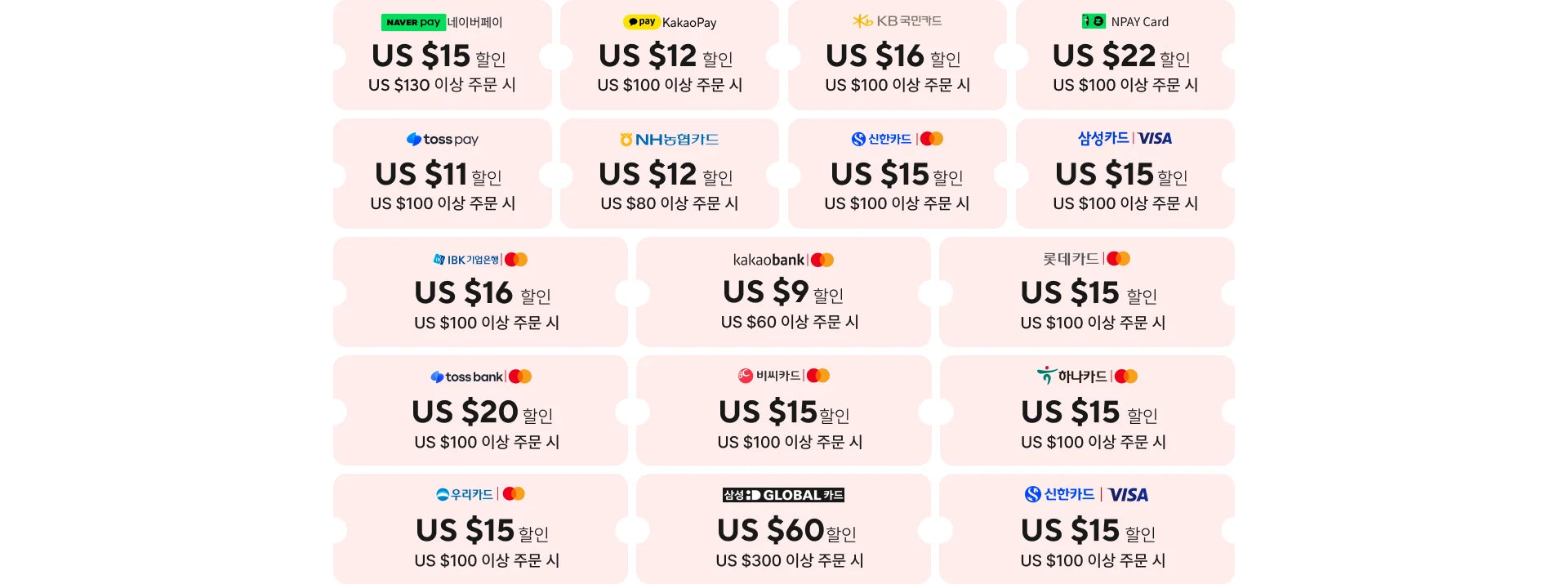Click the Hana Card US $15 coupon
Screen dimensions: 1568x584
pos(1087,412)
